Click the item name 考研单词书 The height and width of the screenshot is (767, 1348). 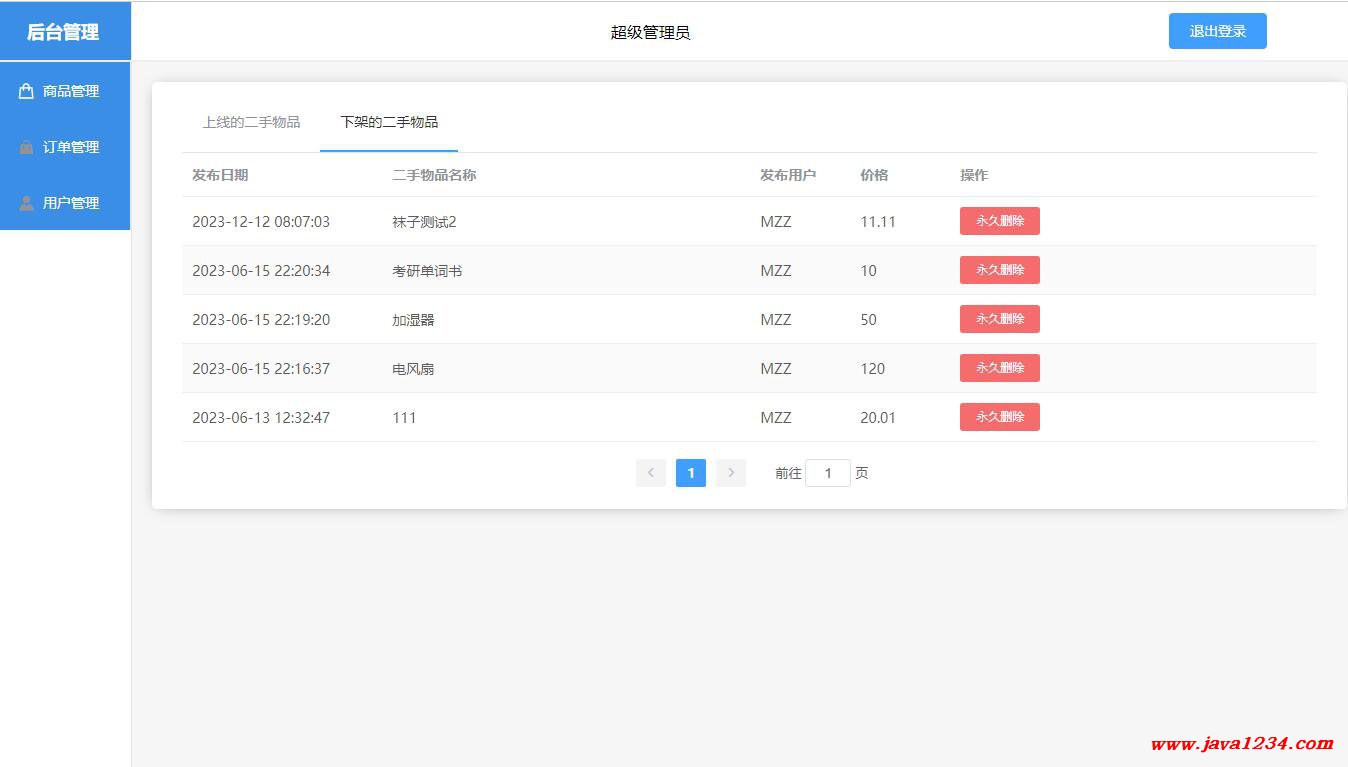(427, 271)
